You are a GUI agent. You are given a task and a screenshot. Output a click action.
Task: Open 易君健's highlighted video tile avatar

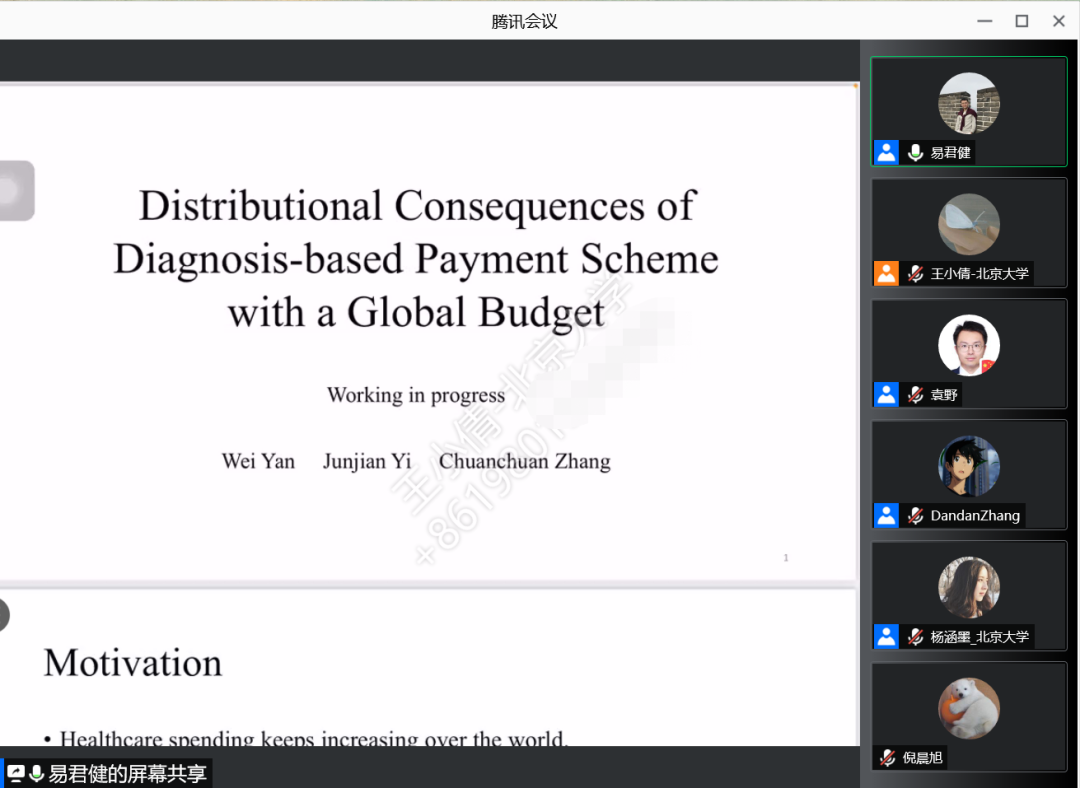click(968, 103)
